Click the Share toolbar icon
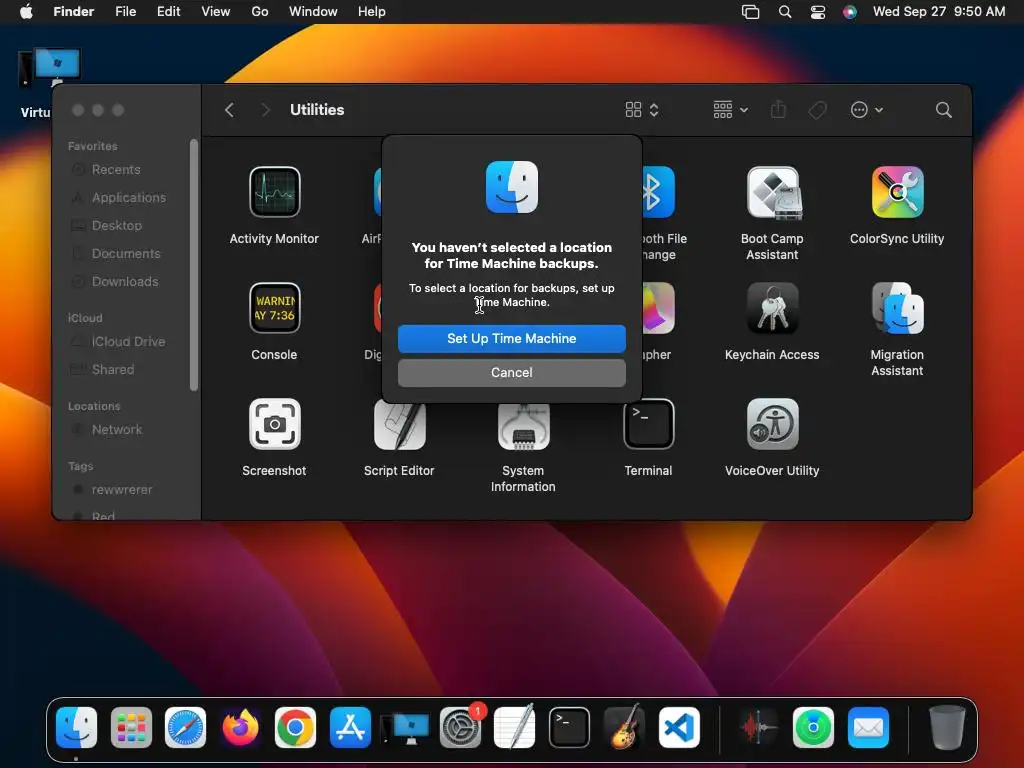The width and height of the screenshot is (1024, 768). [x=778, y=110]
